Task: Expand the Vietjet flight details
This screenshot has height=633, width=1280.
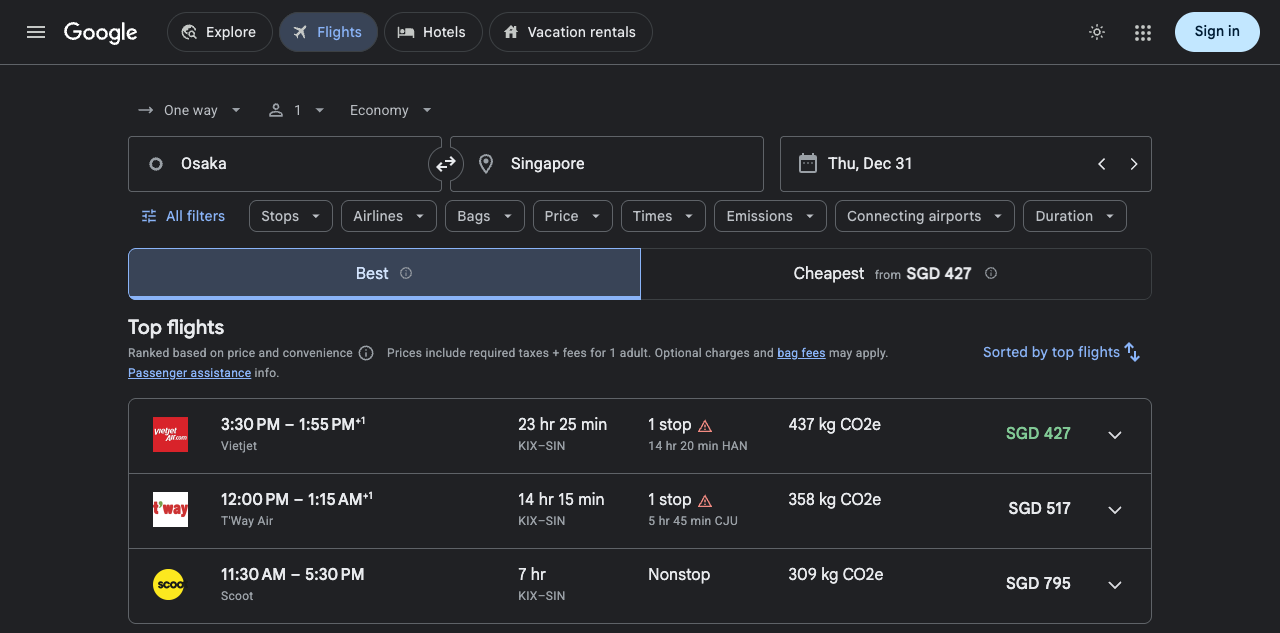Action: coord(1115,435)
